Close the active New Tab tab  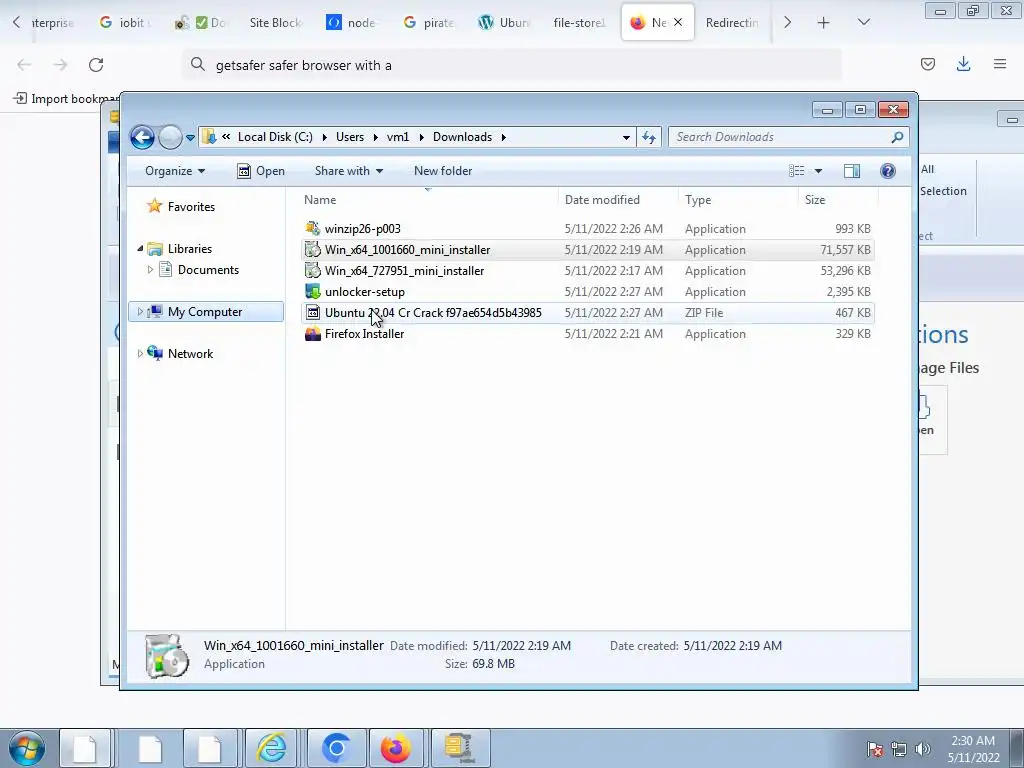pos(678,23)
